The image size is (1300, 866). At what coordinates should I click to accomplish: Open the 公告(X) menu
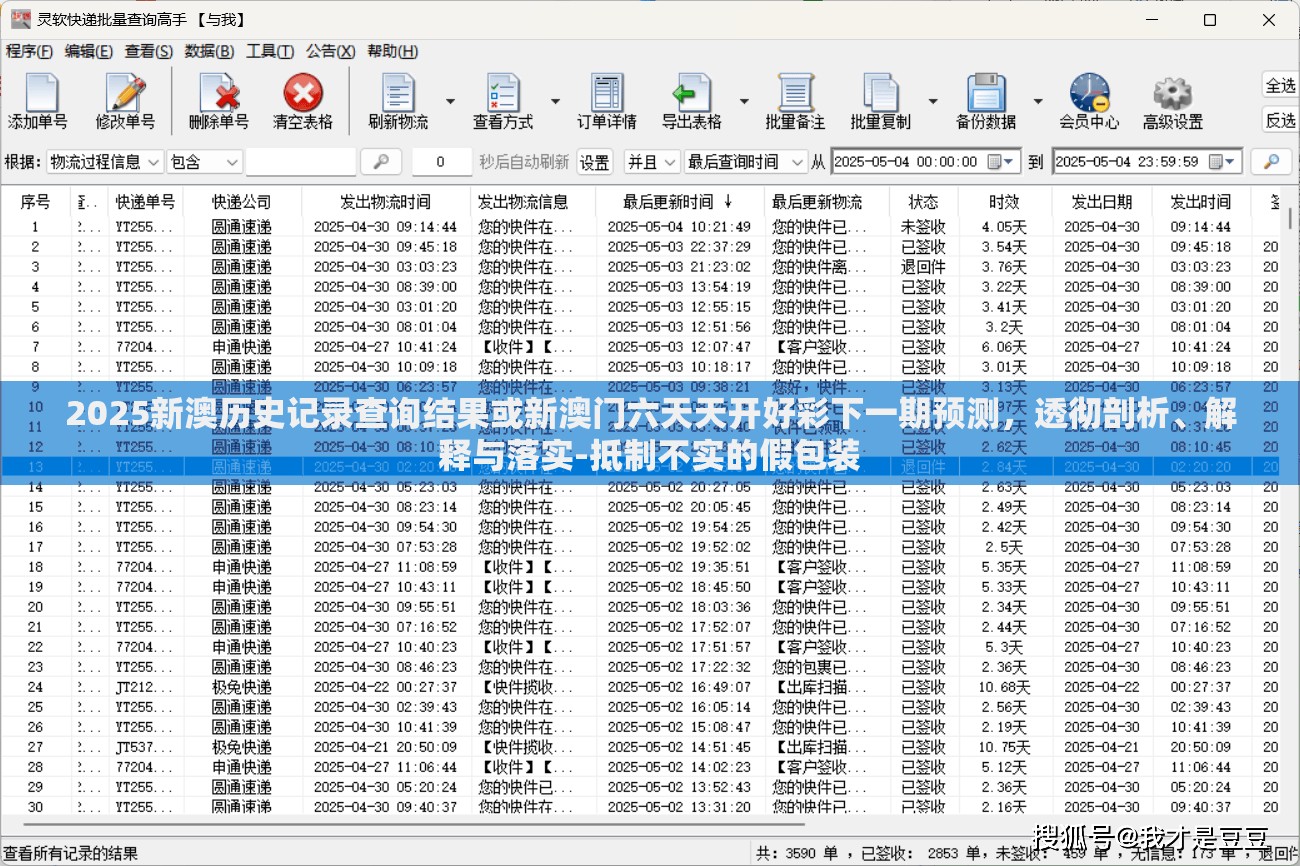(330, 51)
